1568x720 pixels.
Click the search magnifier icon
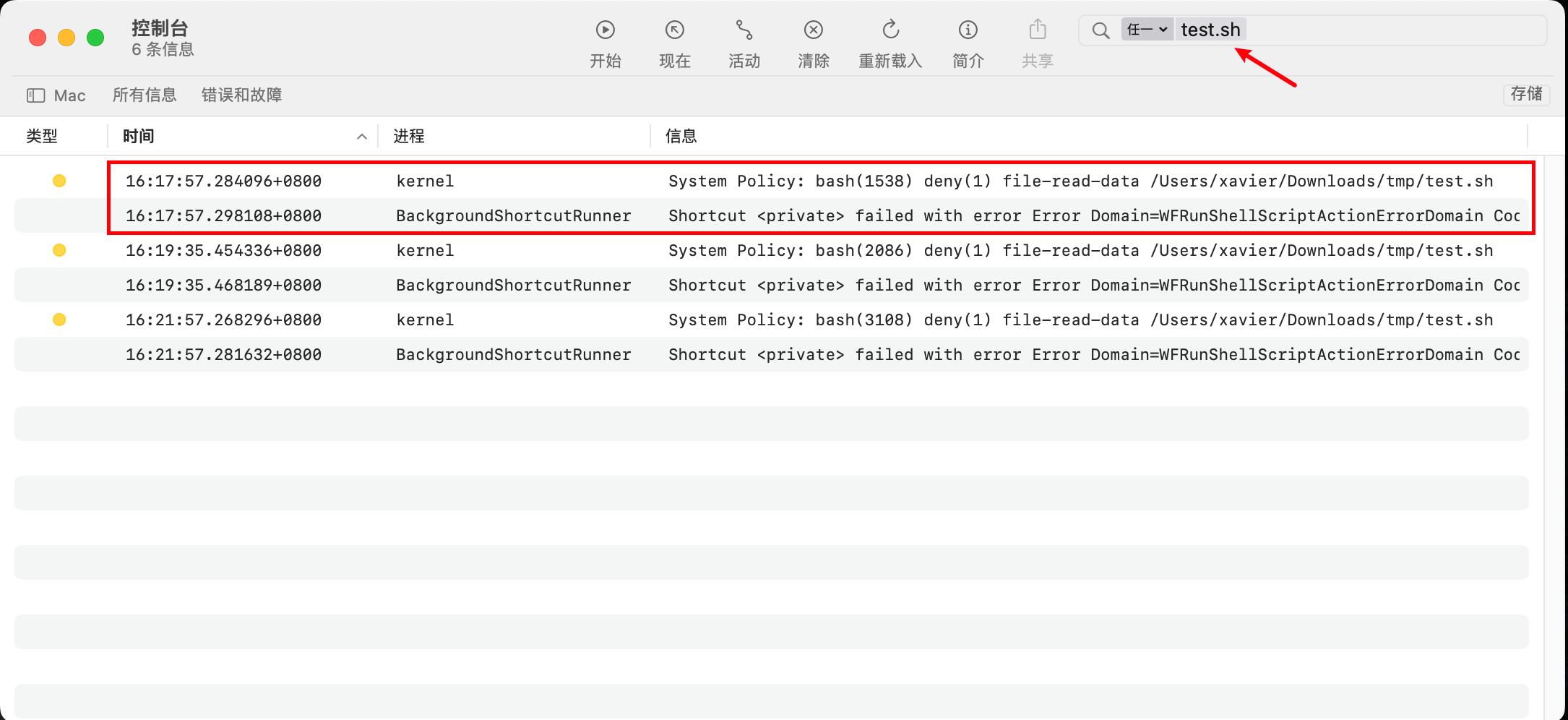click(1100, 30)
